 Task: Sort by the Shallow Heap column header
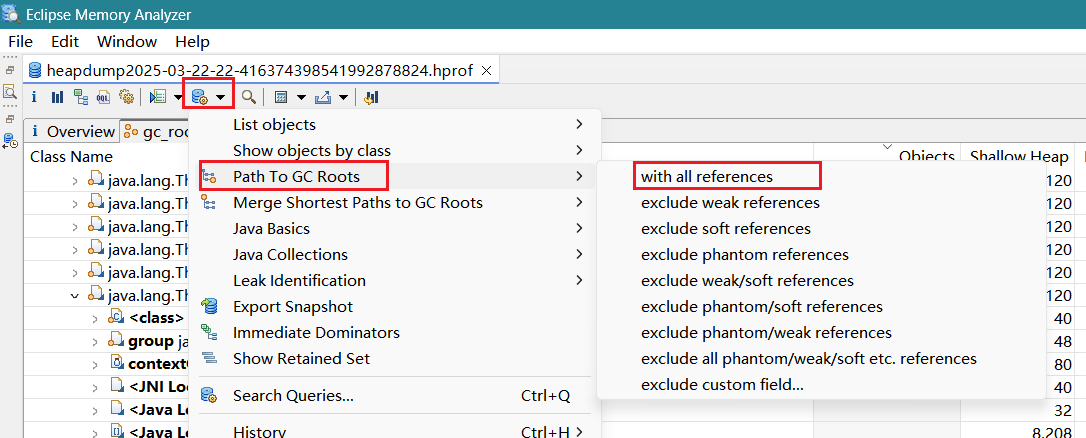(1020, 157)
